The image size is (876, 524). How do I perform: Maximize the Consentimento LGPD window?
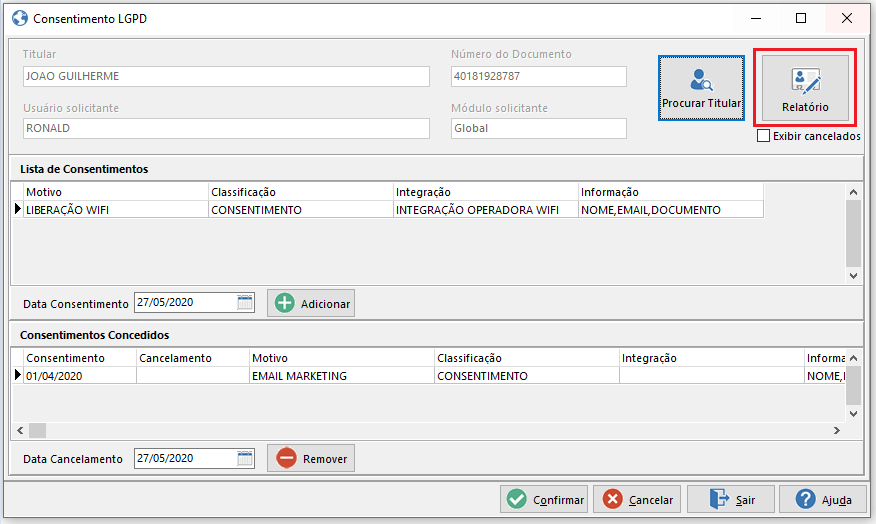[801, 18]
